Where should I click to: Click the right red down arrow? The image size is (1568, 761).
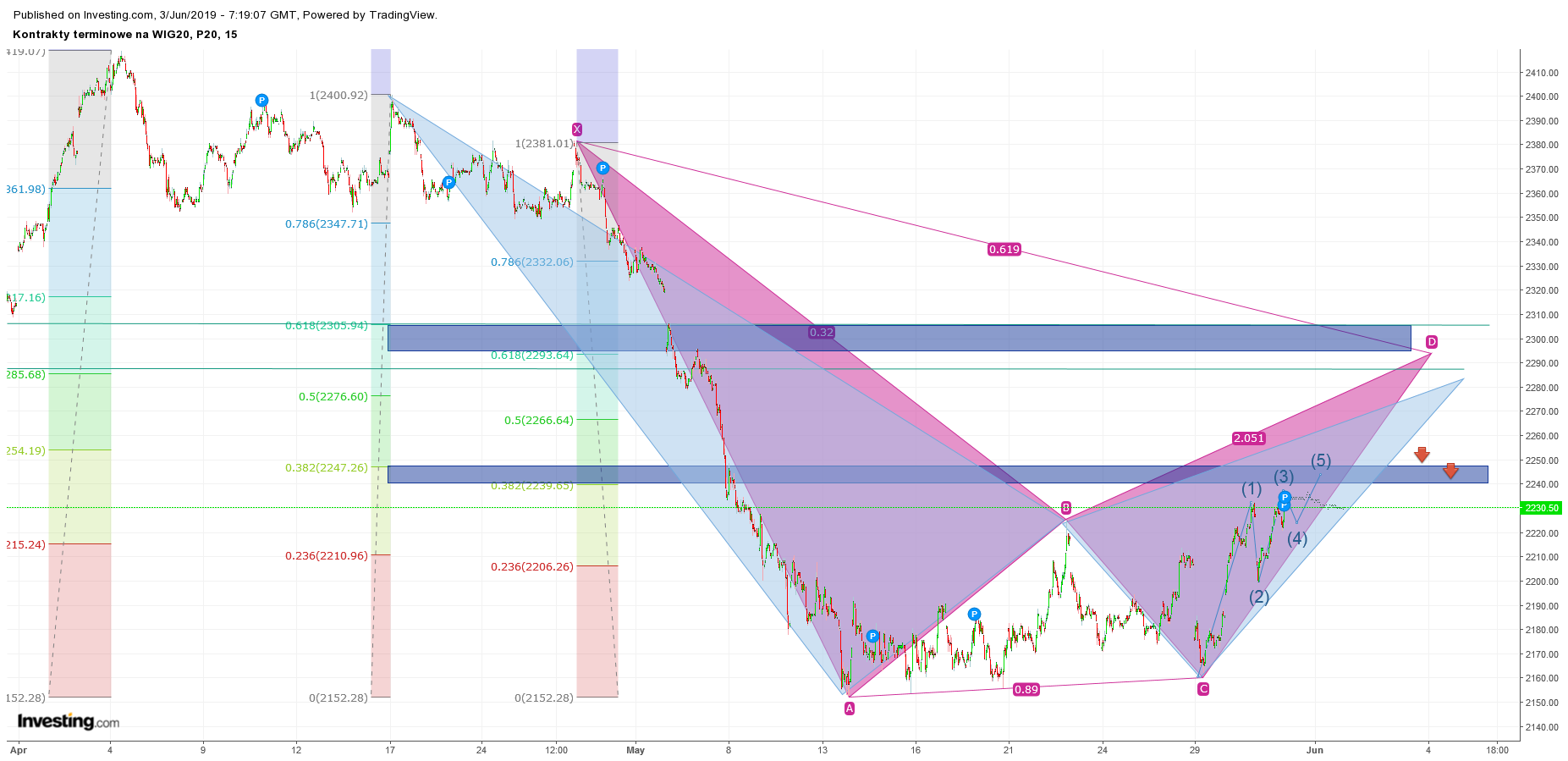pyautogui.click(x=1450, y=471)
